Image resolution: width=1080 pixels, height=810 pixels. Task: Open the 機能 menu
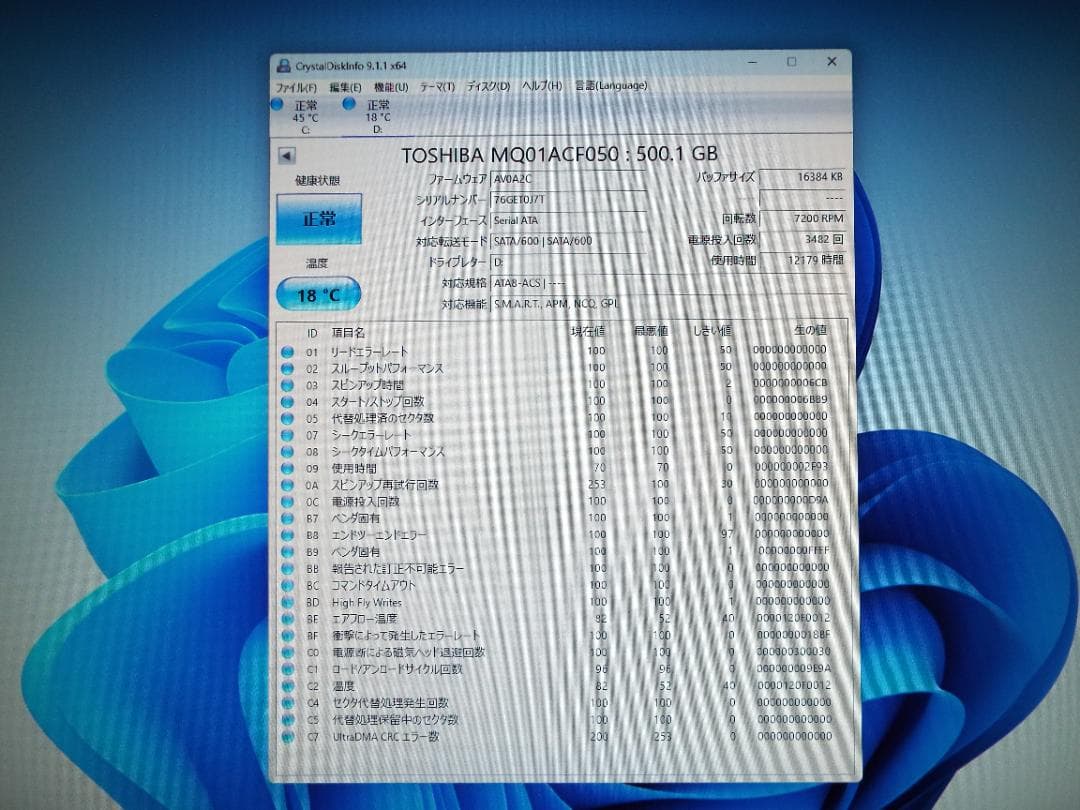coord(391,87)
